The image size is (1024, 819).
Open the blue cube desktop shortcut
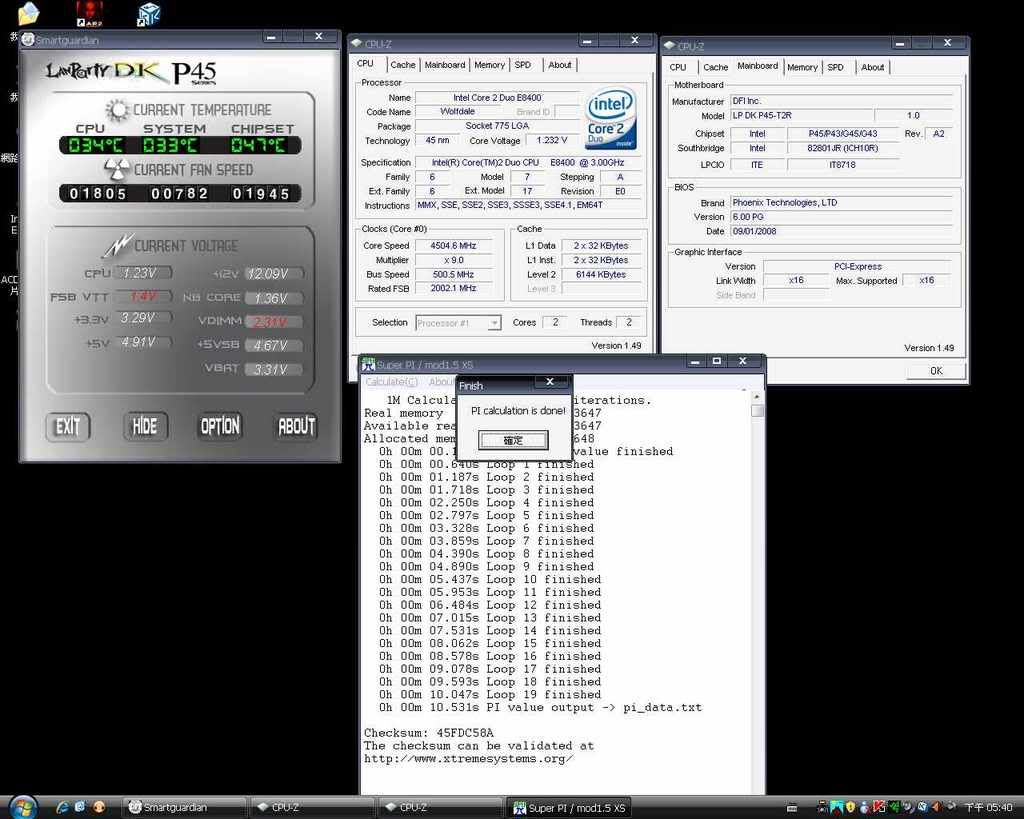(148, 14)
